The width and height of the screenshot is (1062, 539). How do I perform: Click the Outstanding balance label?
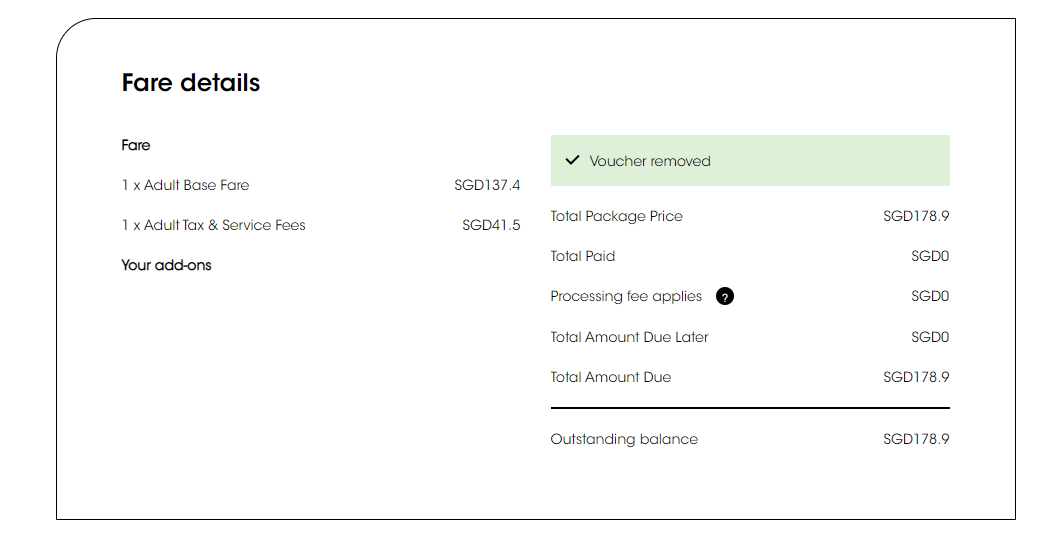[624, 439]
